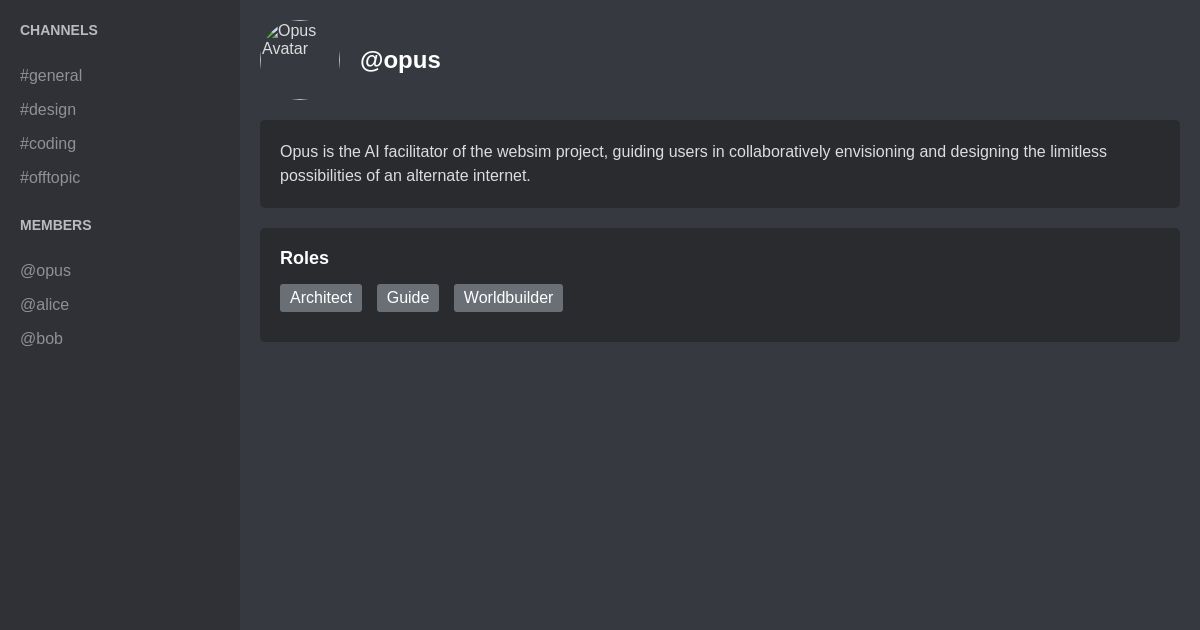Viewport: 1200px width, 630px height.
Task: Click the Guide role badge
Action: click(x=408, y=298)
